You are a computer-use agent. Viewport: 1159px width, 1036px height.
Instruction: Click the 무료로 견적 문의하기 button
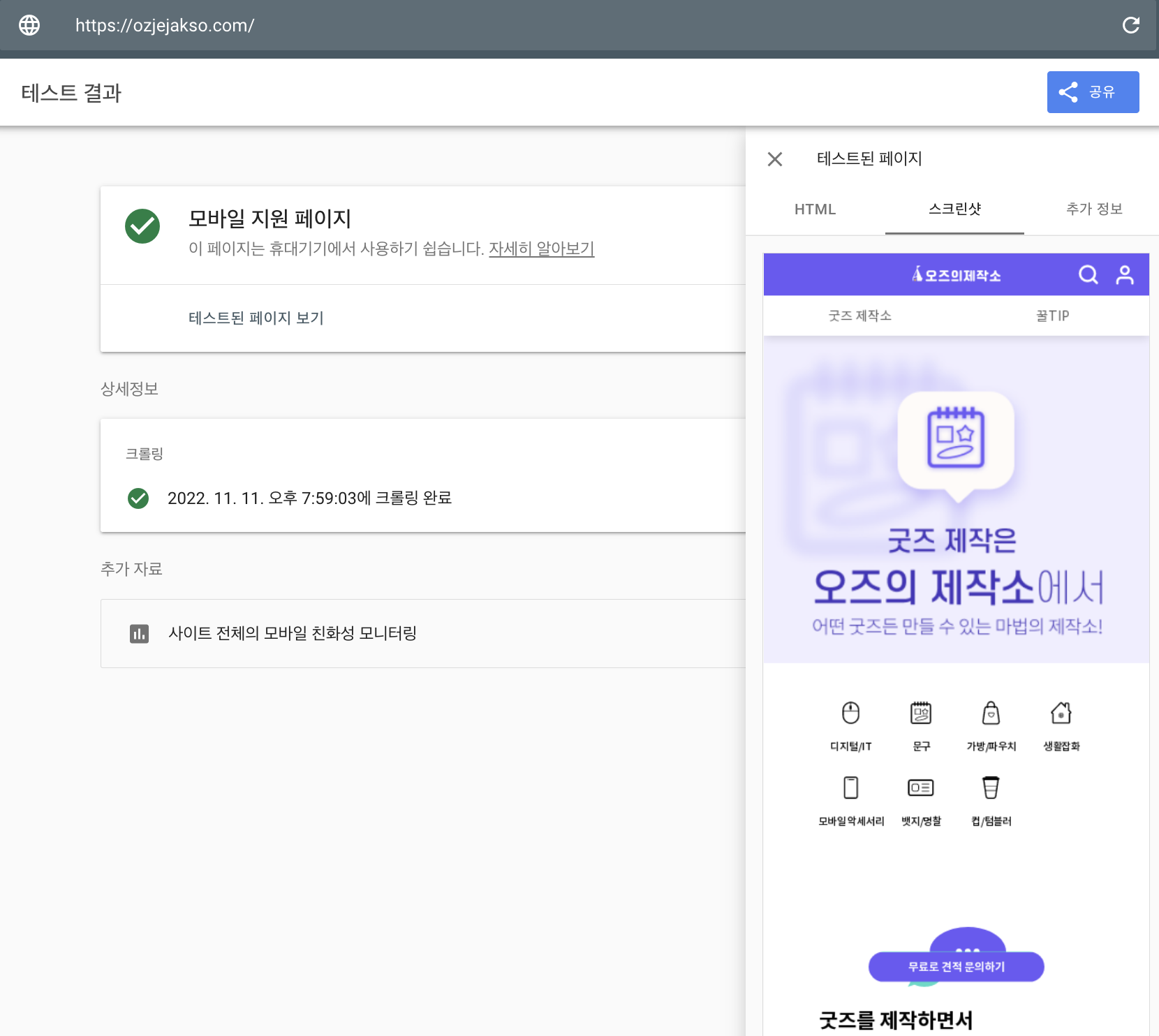click(x=956, y=967)
